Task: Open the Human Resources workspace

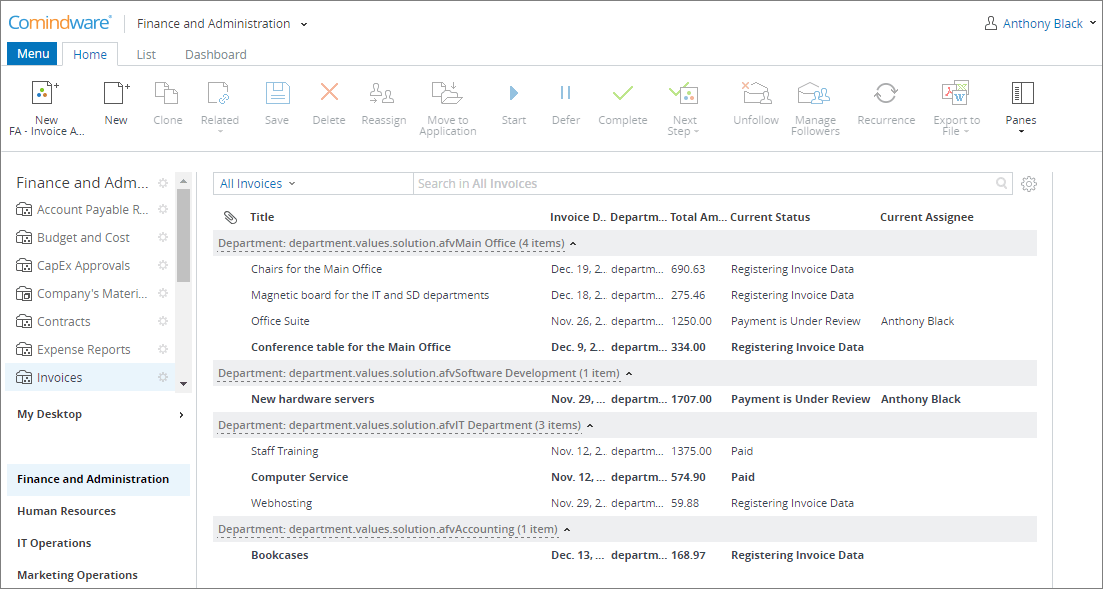Action: (65, 510)
